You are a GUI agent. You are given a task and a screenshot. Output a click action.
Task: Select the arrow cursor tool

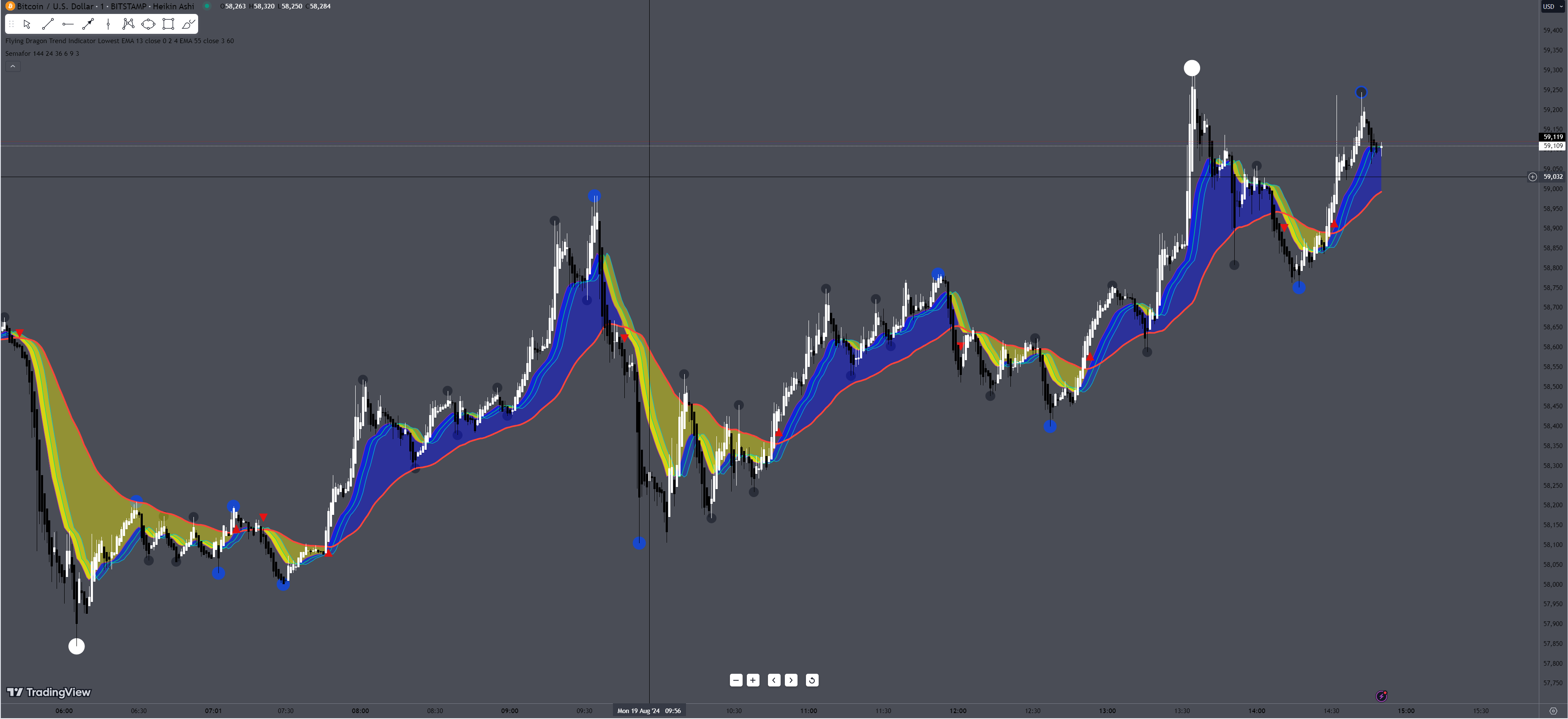(27, 25)
